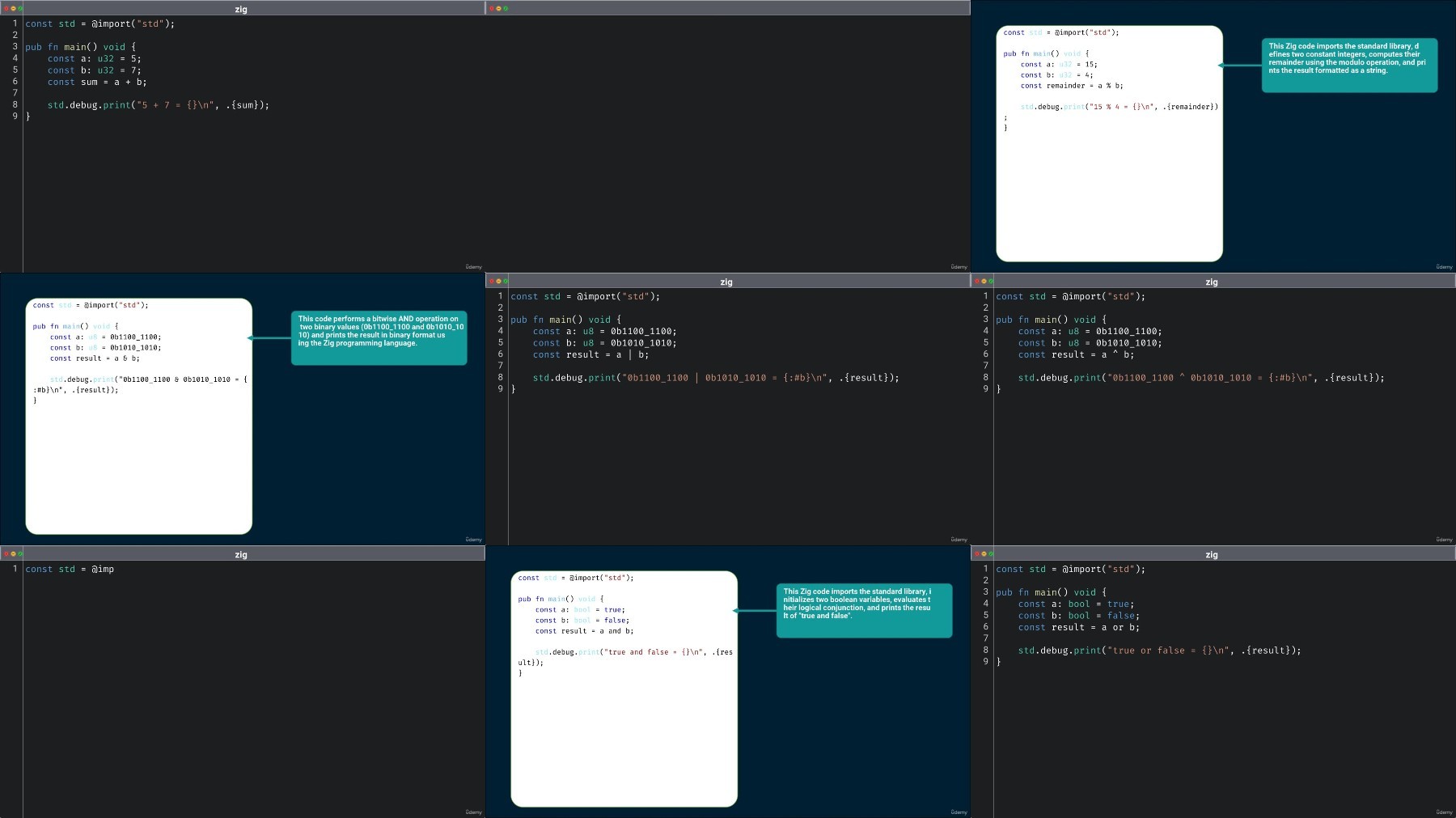1456x818 pixels.
Task: Click 'const a: u8 = 0b1100_1100;' in the XOR editor
Action: point(1090,331)
